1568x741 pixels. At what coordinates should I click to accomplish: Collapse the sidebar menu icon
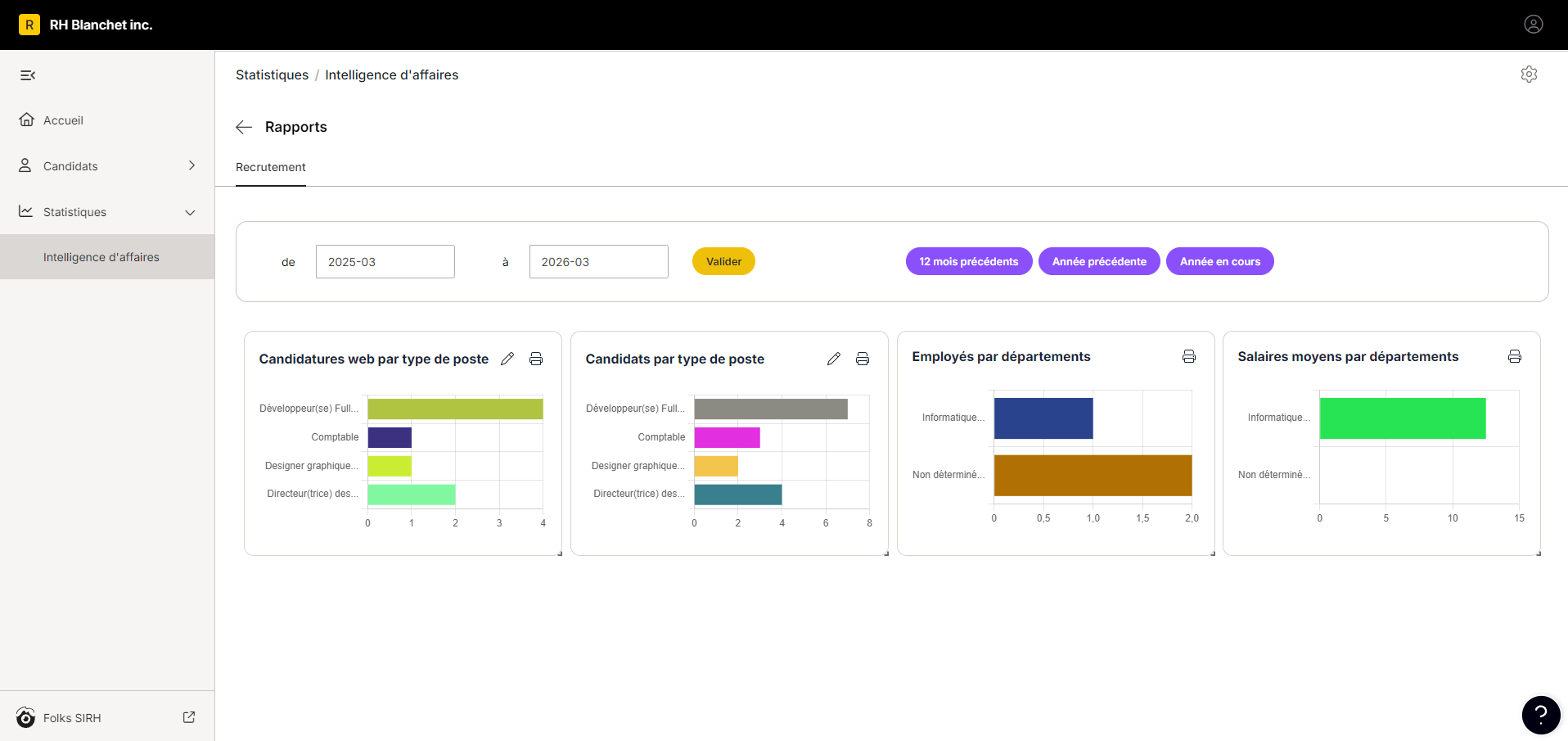tap(28, 75)
